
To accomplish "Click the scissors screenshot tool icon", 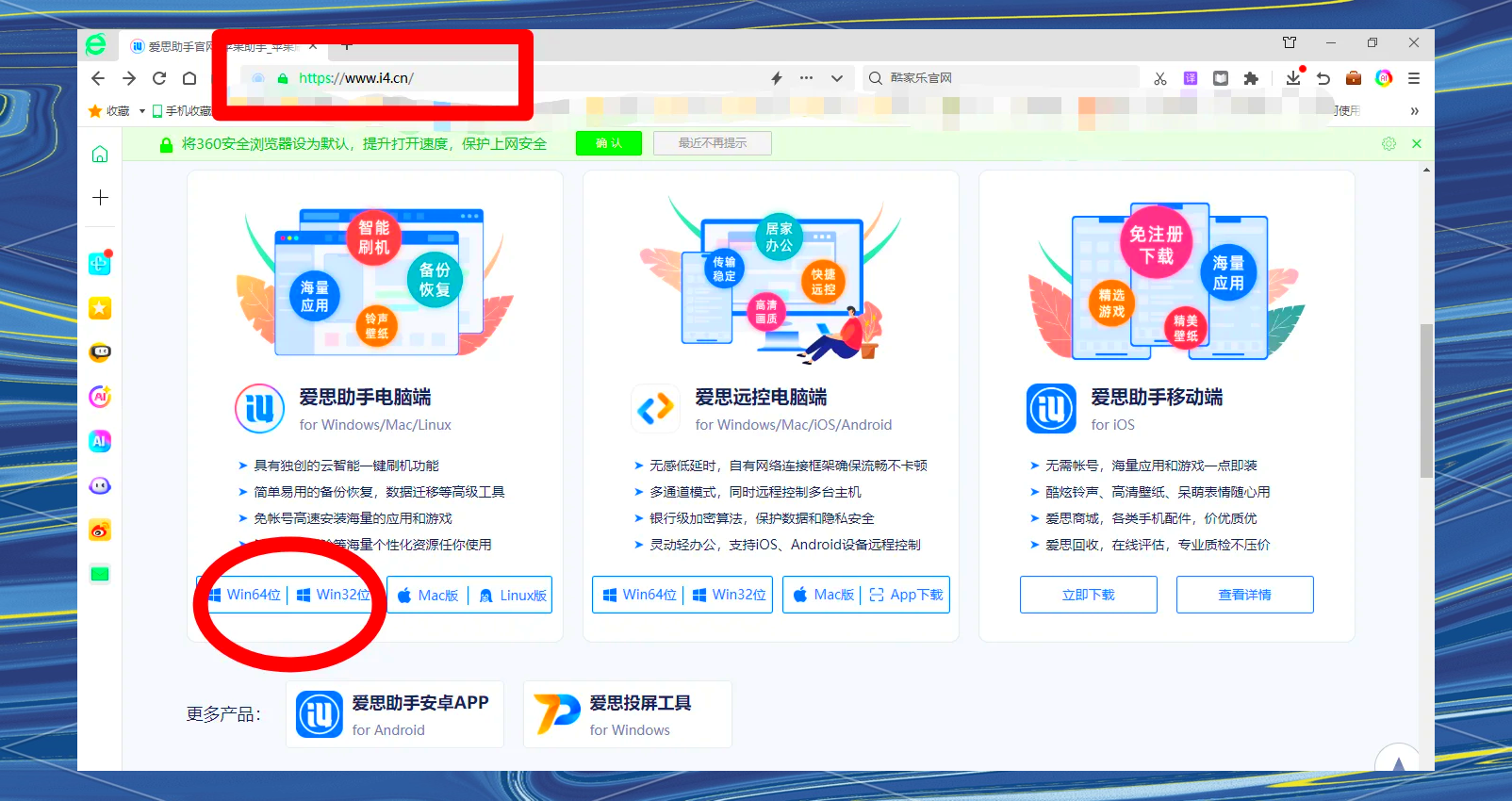I will [1160, 78].
